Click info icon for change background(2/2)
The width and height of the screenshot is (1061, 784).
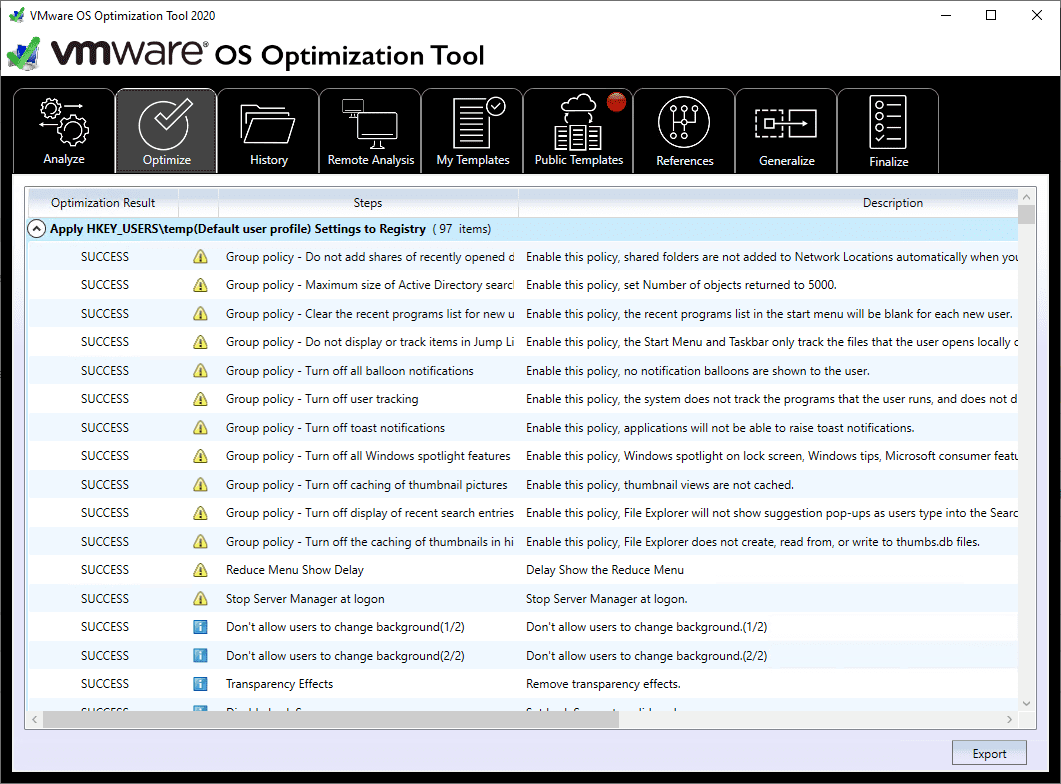(x=200, y=655)
